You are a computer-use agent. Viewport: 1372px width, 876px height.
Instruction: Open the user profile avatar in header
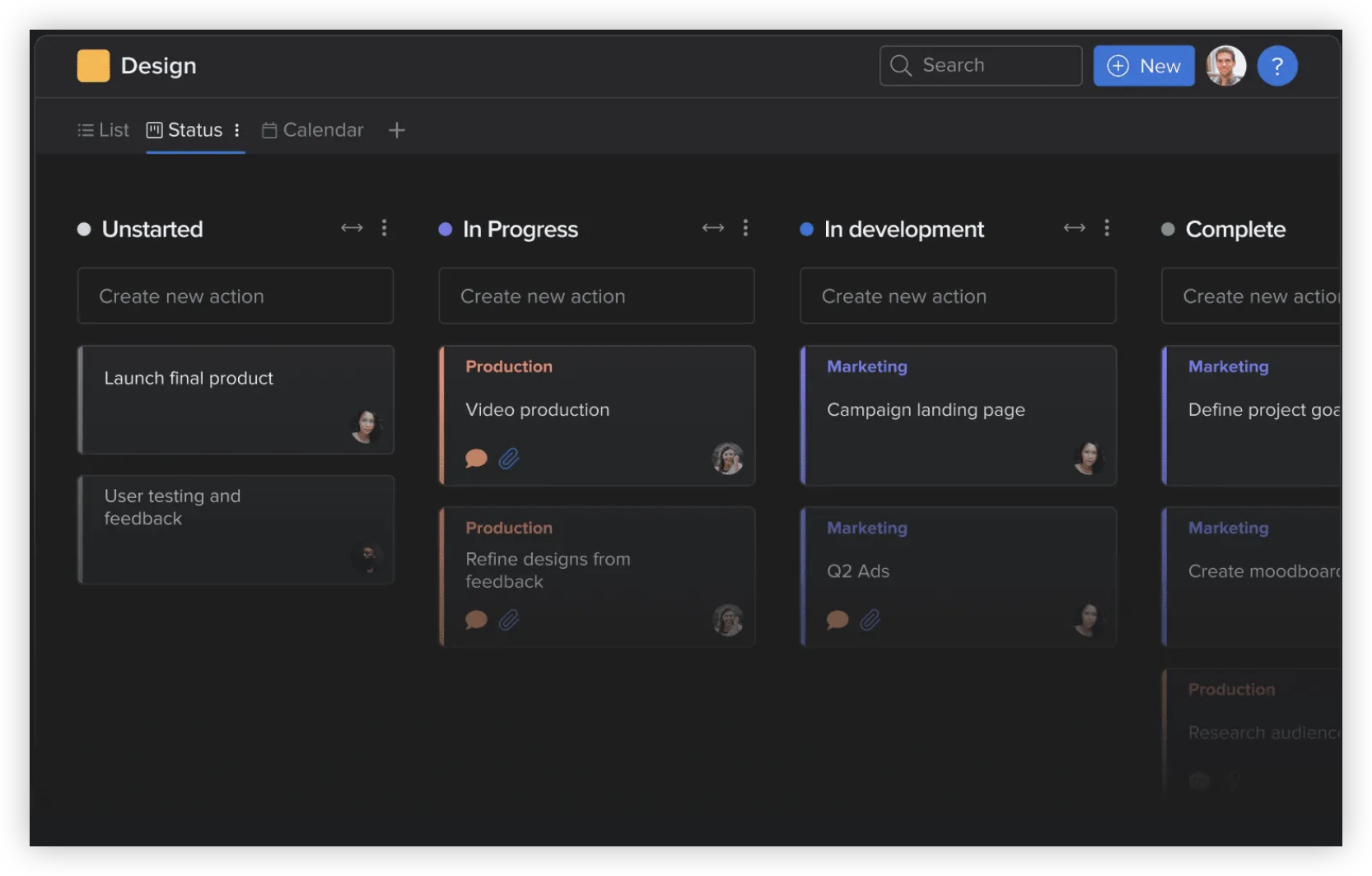pyautogui.click(x=1225, y=66)
